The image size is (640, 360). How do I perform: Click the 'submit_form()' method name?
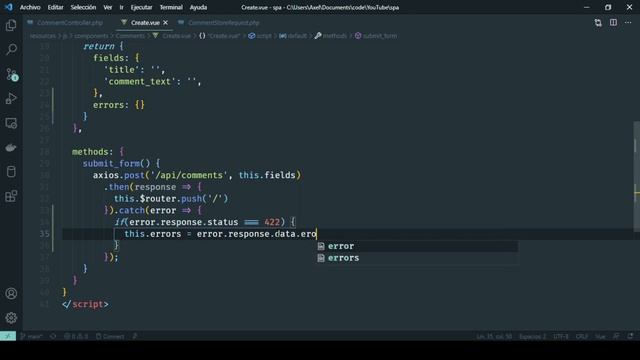click(x=111, y=164)
